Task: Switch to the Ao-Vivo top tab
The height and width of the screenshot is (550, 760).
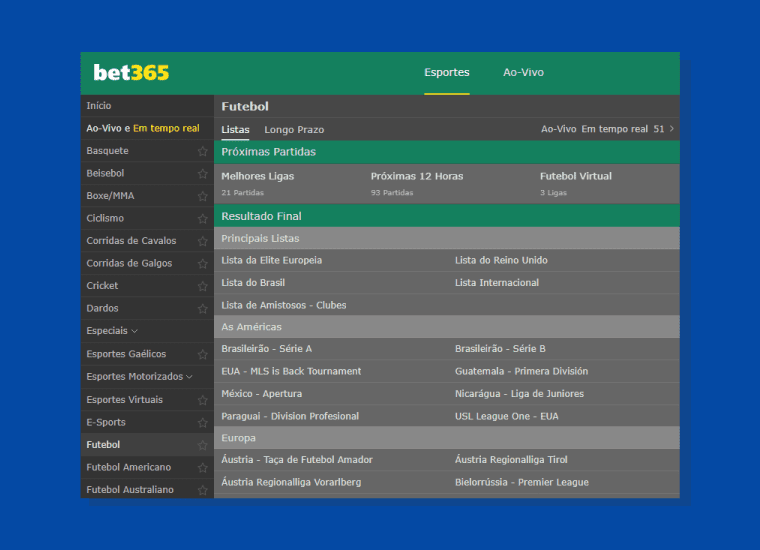Action: pos(523,73)
